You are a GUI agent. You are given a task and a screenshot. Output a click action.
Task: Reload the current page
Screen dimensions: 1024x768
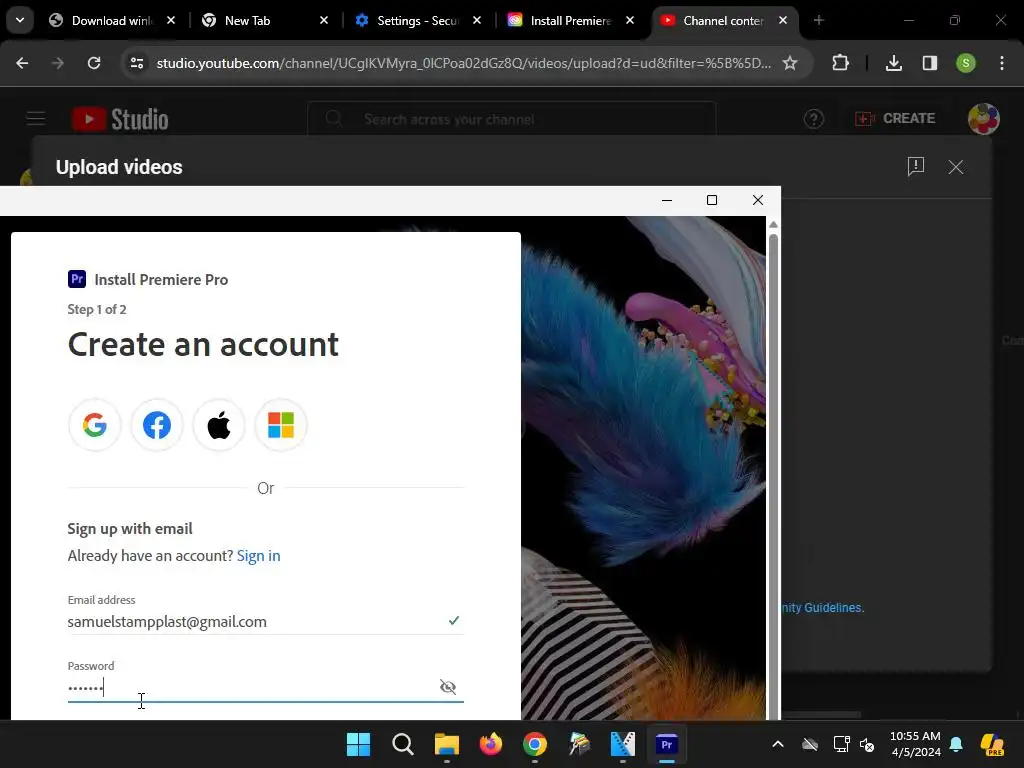pos(94,63)
